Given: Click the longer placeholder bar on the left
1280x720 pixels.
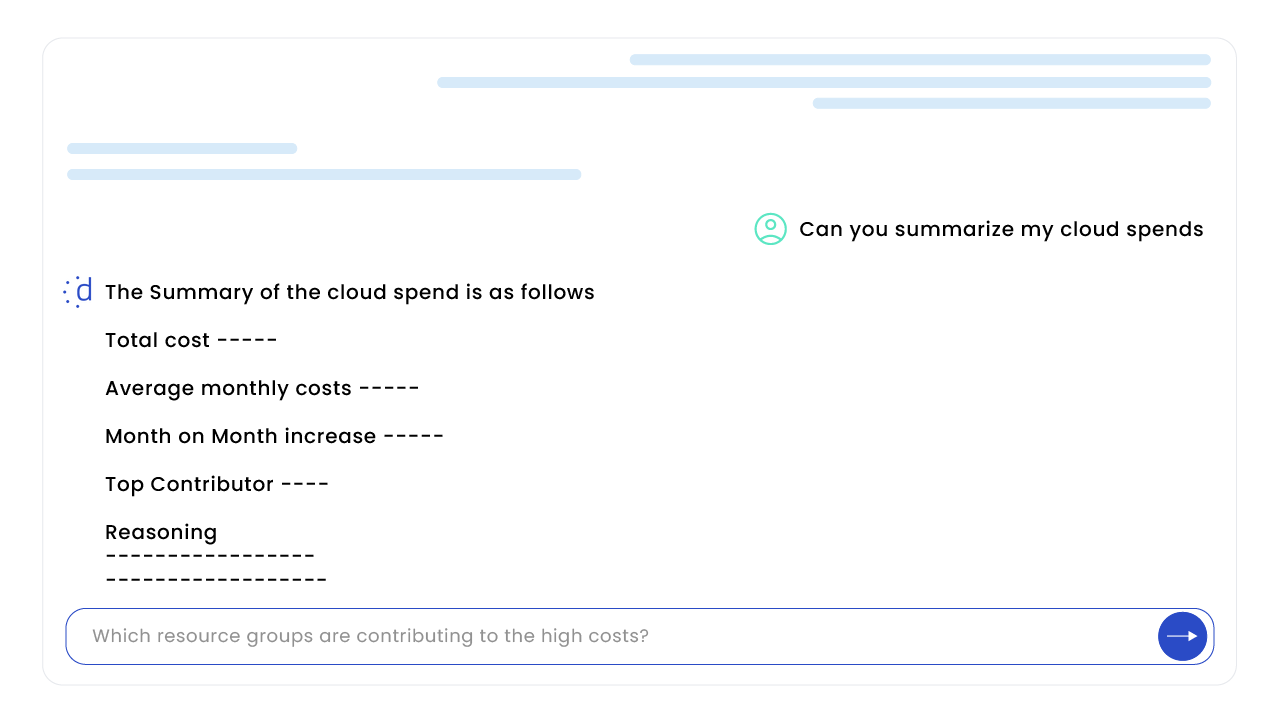Looking at the screenshot, I should point(324,175).
